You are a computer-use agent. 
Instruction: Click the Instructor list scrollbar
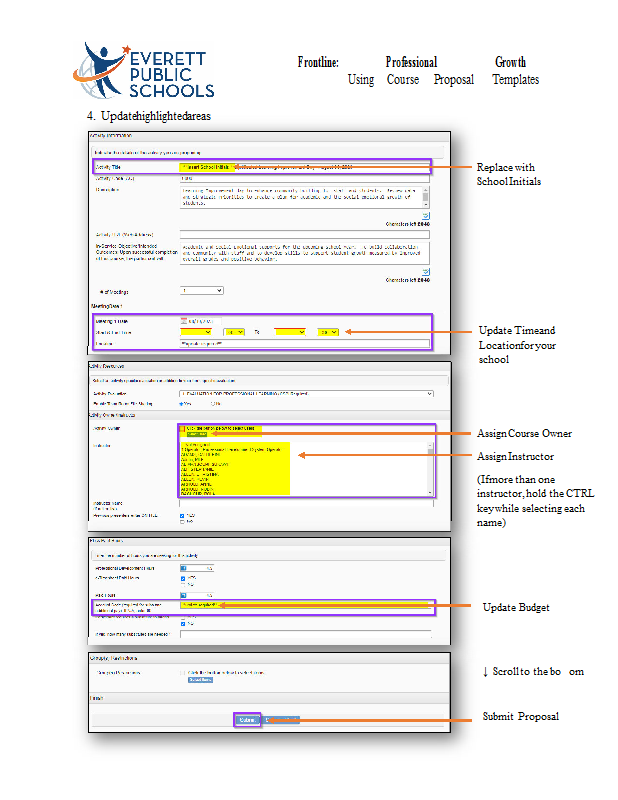click(x=431, y=468)
